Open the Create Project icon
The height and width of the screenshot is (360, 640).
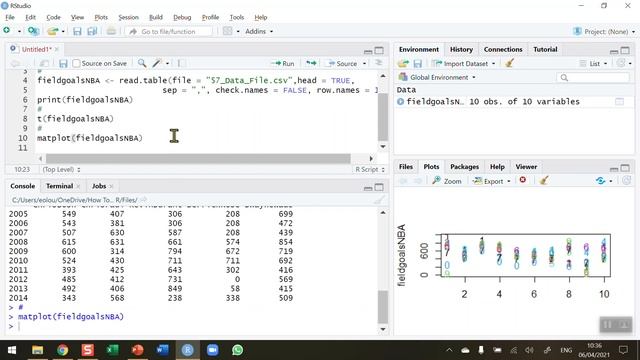click(x=33, y=31)
